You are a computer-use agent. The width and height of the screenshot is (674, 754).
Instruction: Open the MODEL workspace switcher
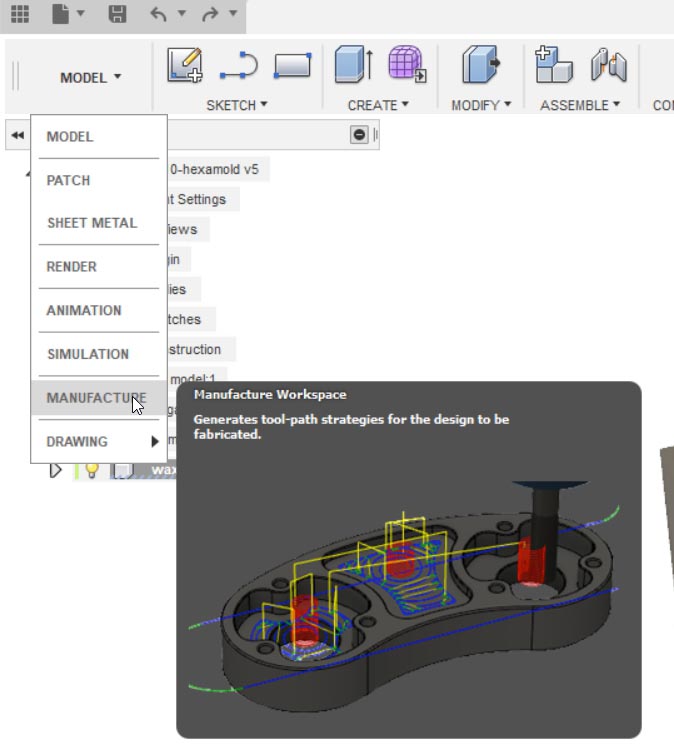point(90,77)
